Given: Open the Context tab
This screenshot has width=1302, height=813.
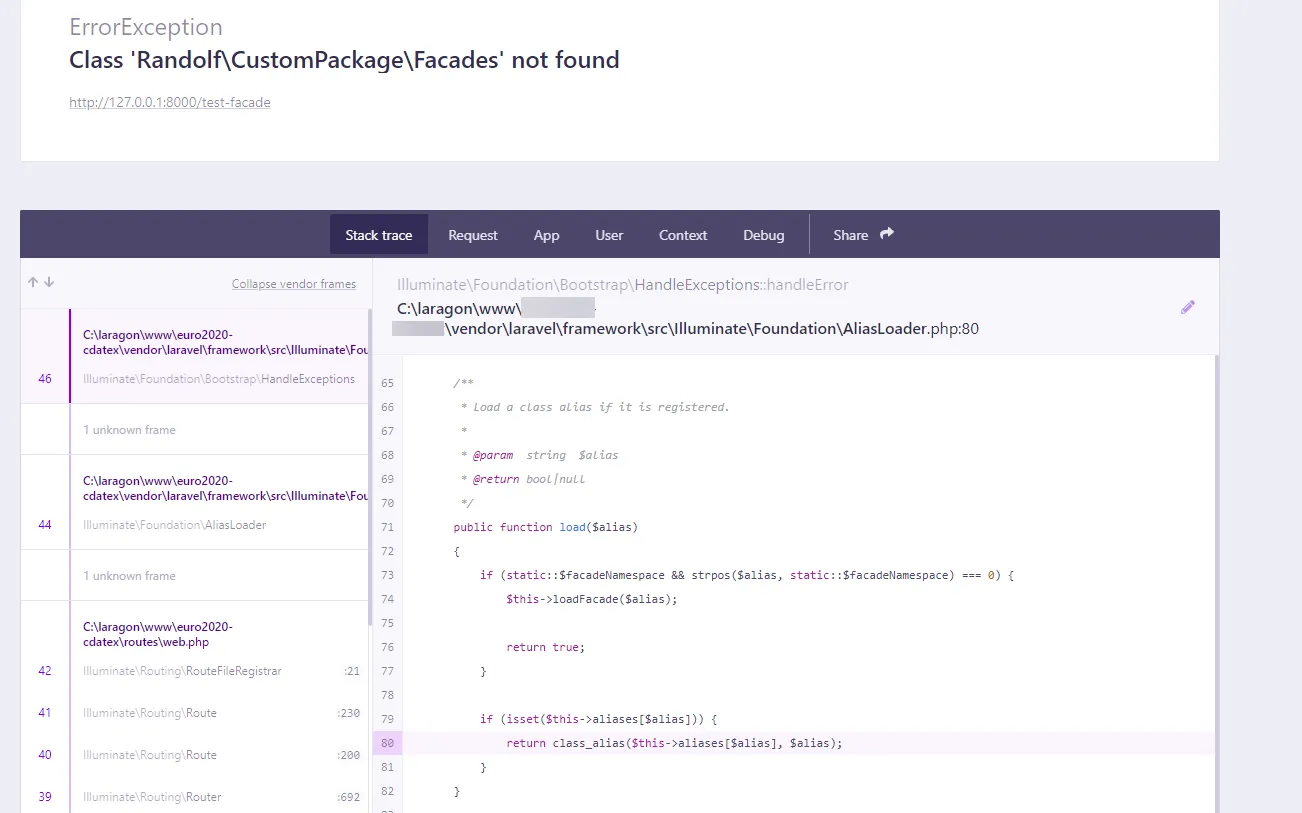Looking at the screenshot, I should click(683, 235).
